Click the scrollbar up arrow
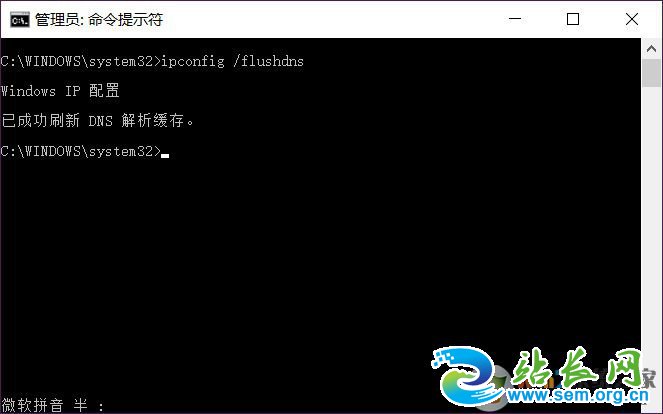 [x=651, y=49]
